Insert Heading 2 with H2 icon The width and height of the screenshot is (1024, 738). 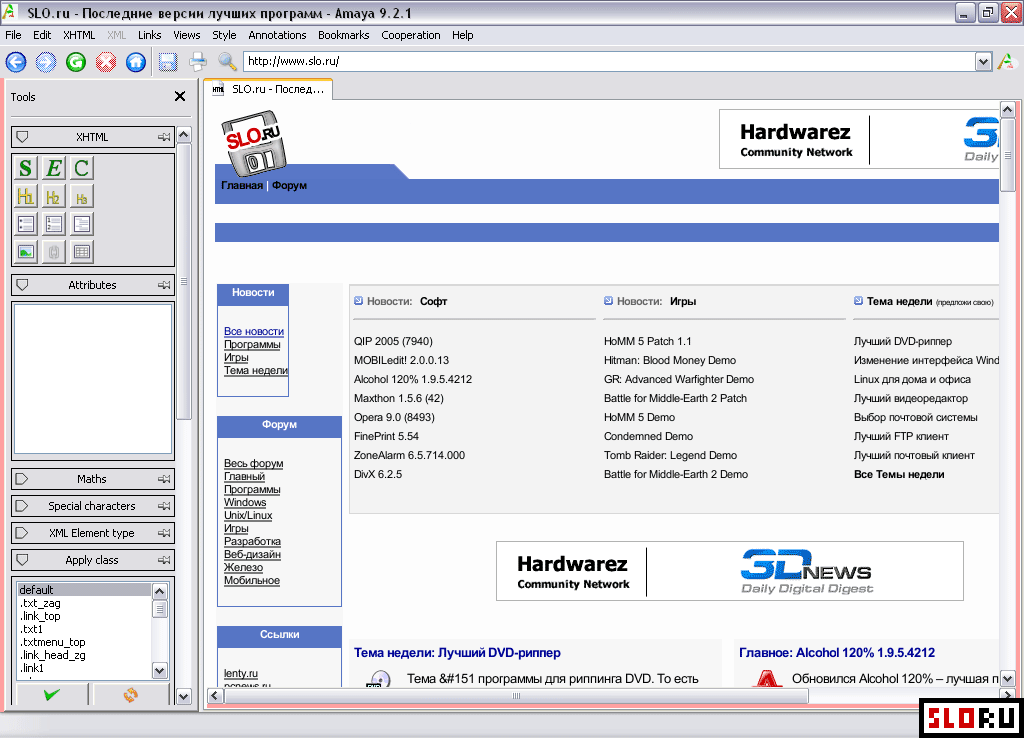tap(54, 197)
